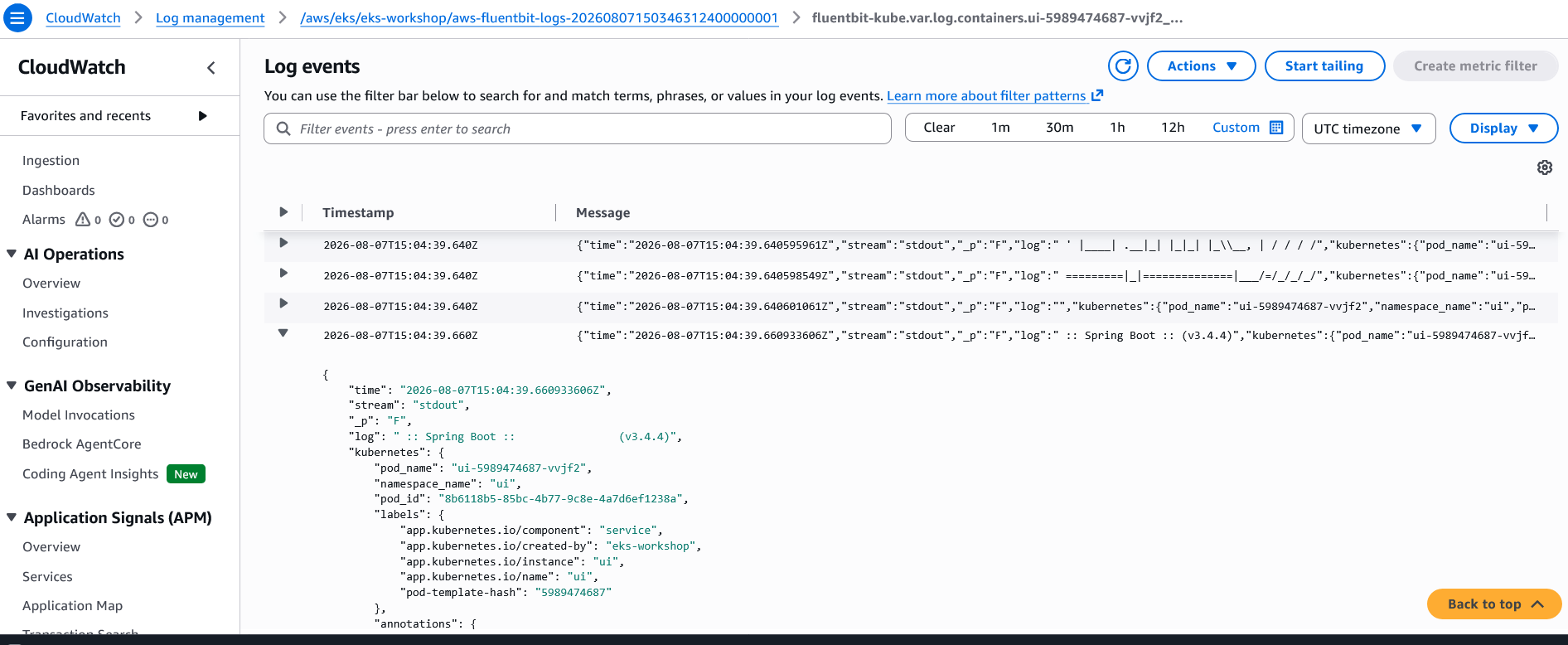Select the 12h time range
Screen dimensions: 1568x645
[1173, 128]
